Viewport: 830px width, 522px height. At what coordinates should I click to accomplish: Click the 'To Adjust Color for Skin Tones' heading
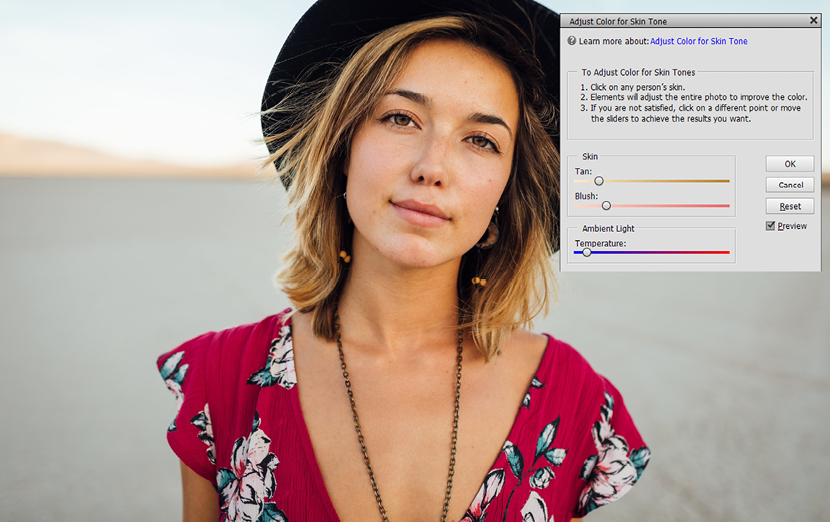click(638, 73)
